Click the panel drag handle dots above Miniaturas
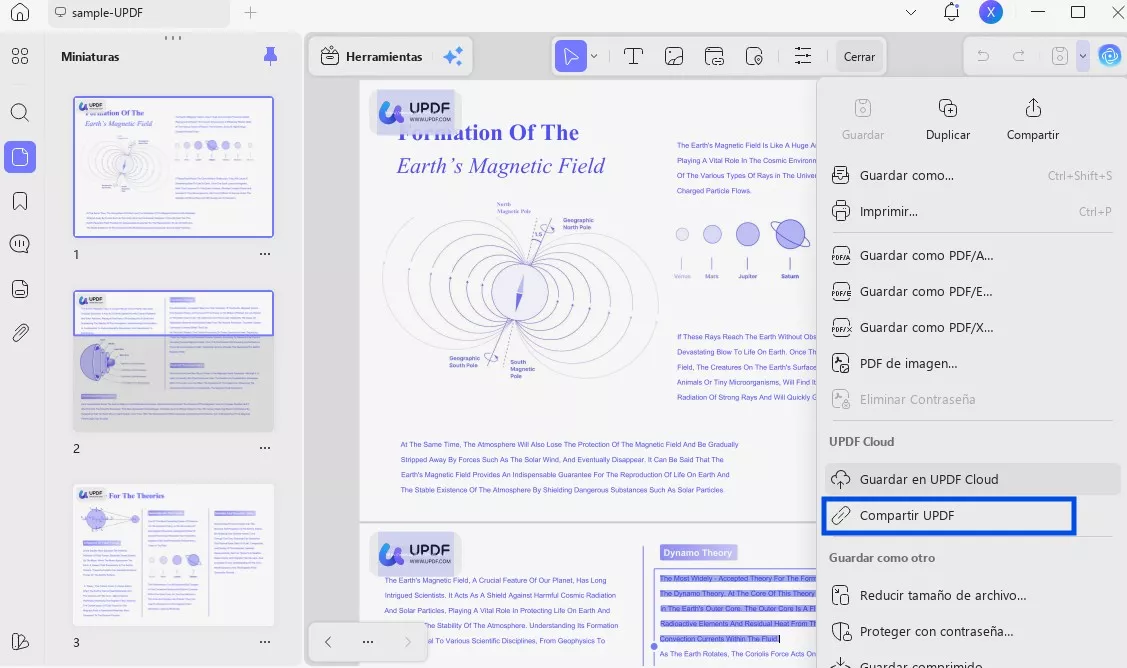The image size is (1127, 668). [172, 37]
